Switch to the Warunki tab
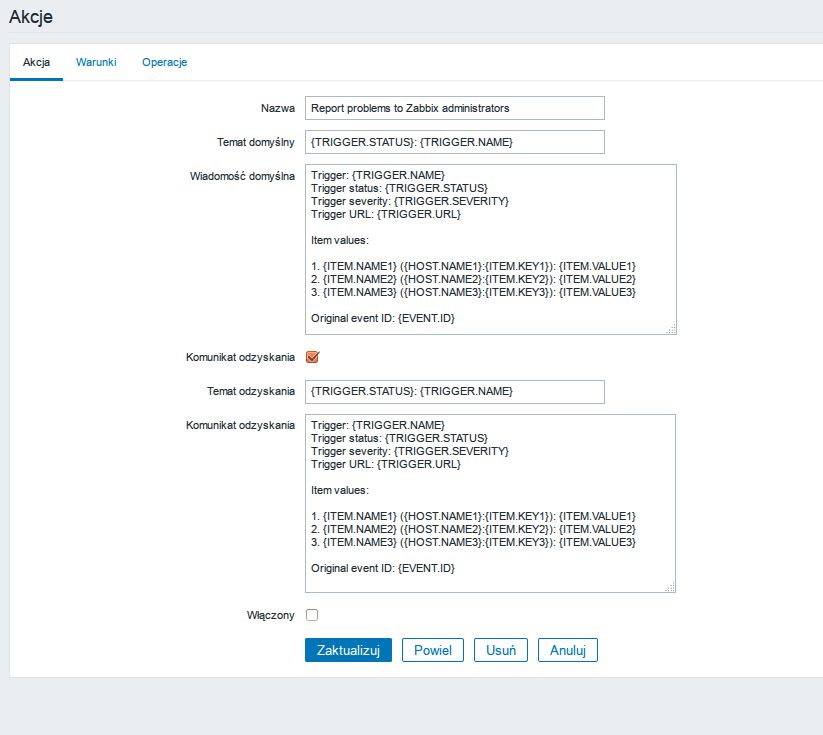The image size is (823, 735). 96,62
